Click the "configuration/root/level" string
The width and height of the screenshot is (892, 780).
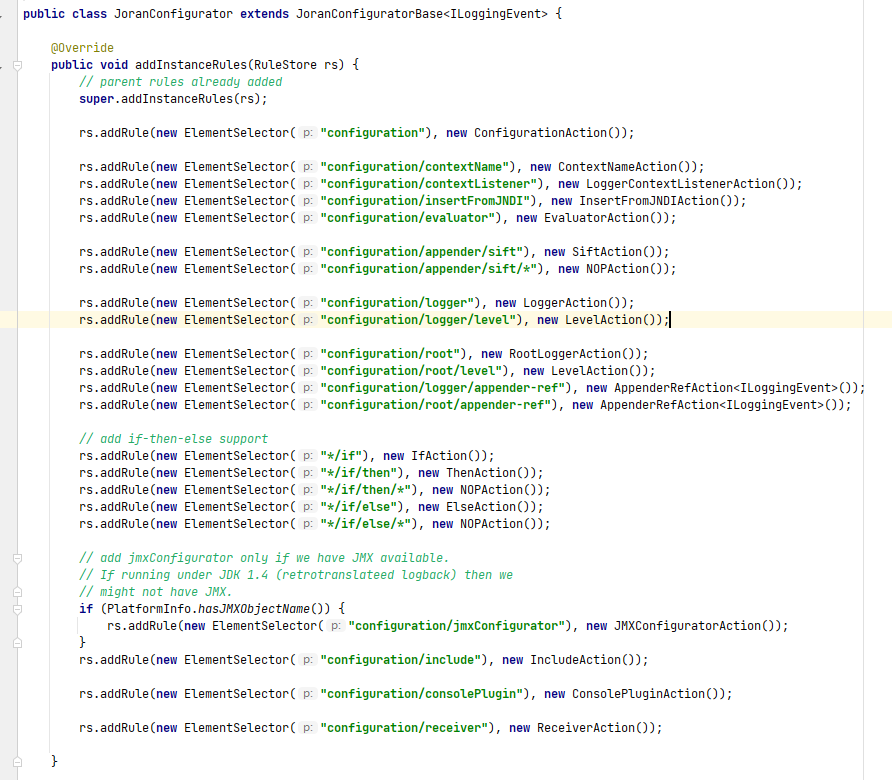coord(411,372)
